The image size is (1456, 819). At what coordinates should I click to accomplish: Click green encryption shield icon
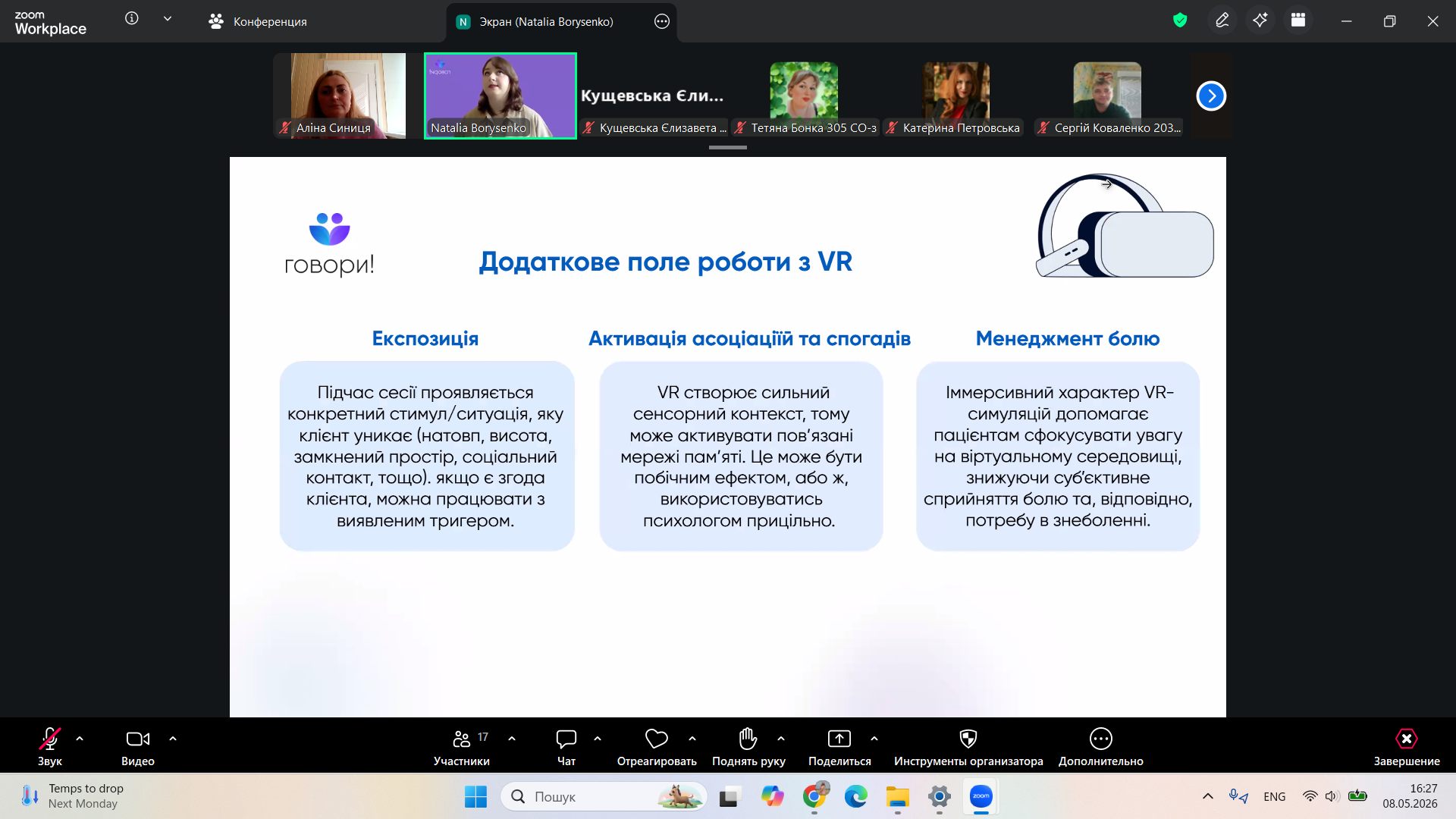coord(1180,20)
